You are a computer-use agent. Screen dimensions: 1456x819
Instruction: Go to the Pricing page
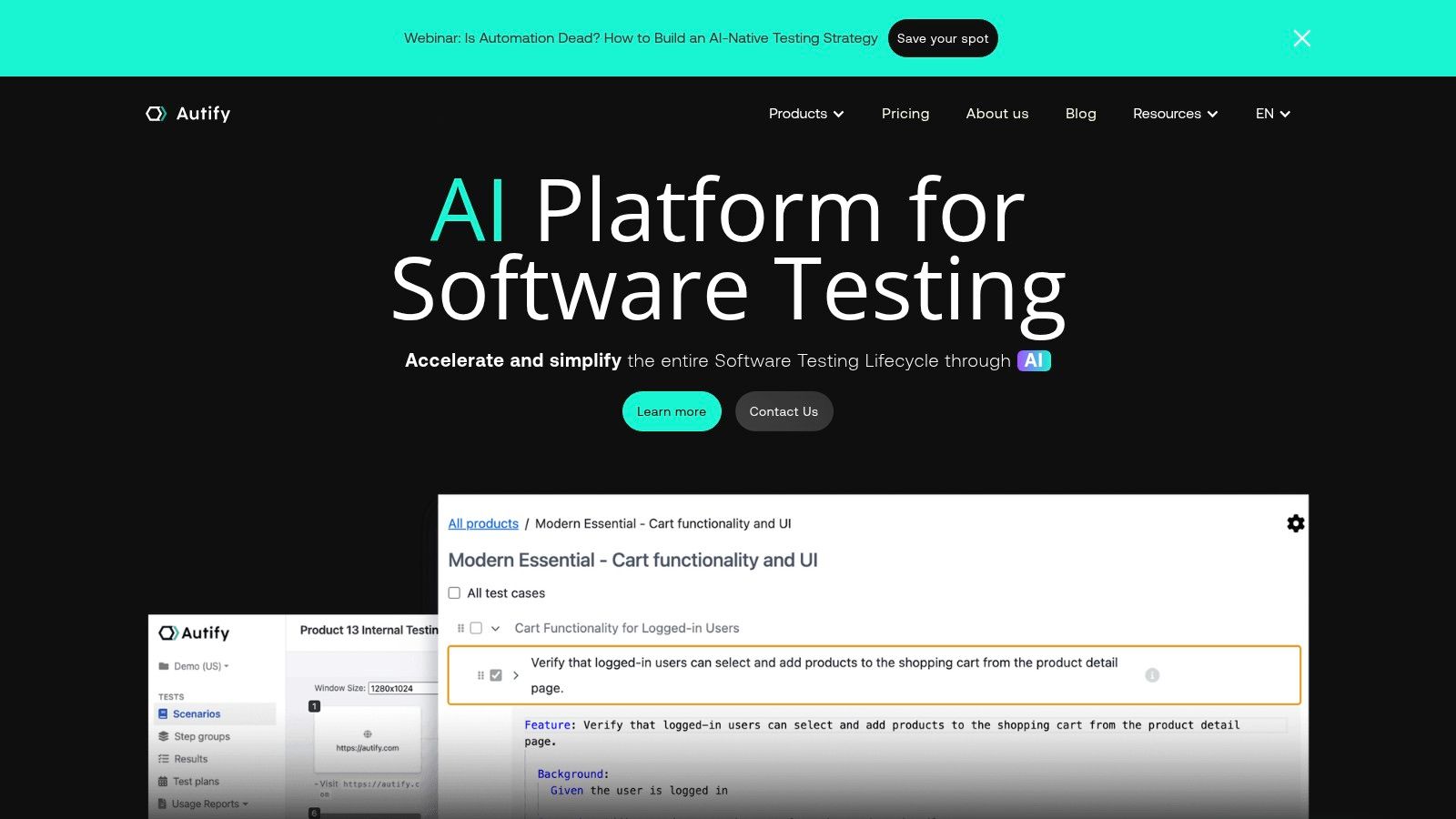(x=905, y=114)
